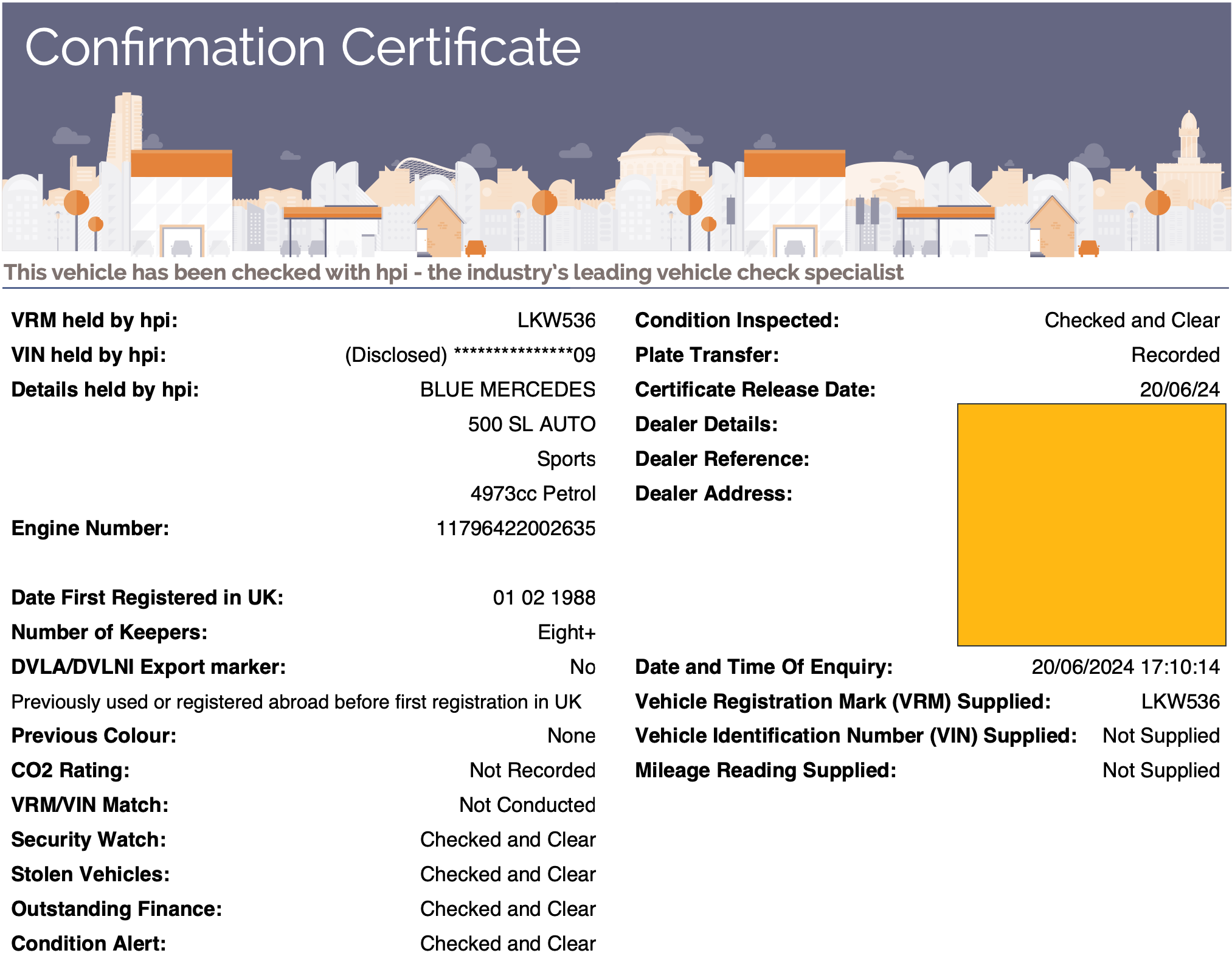Select the disclosed masked VIN ending 09
The image size is (1232, 967).
coord(470,355)
